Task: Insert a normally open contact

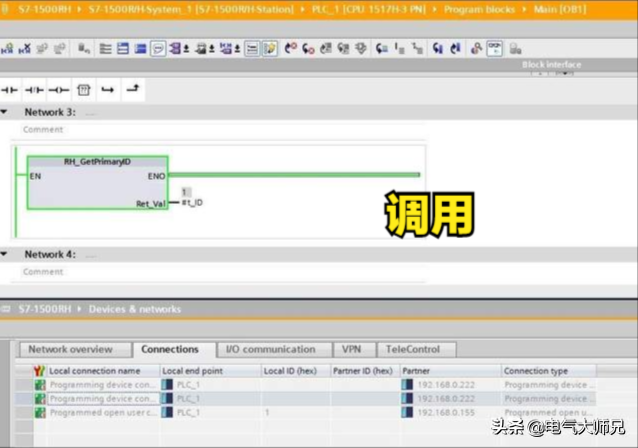Action: [10, 90]
